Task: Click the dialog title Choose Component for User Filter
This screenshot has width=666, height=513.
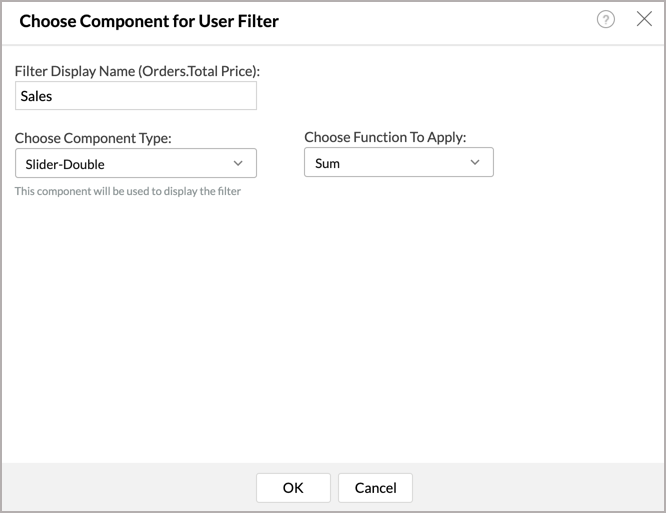Action: [x=149, y=21]
